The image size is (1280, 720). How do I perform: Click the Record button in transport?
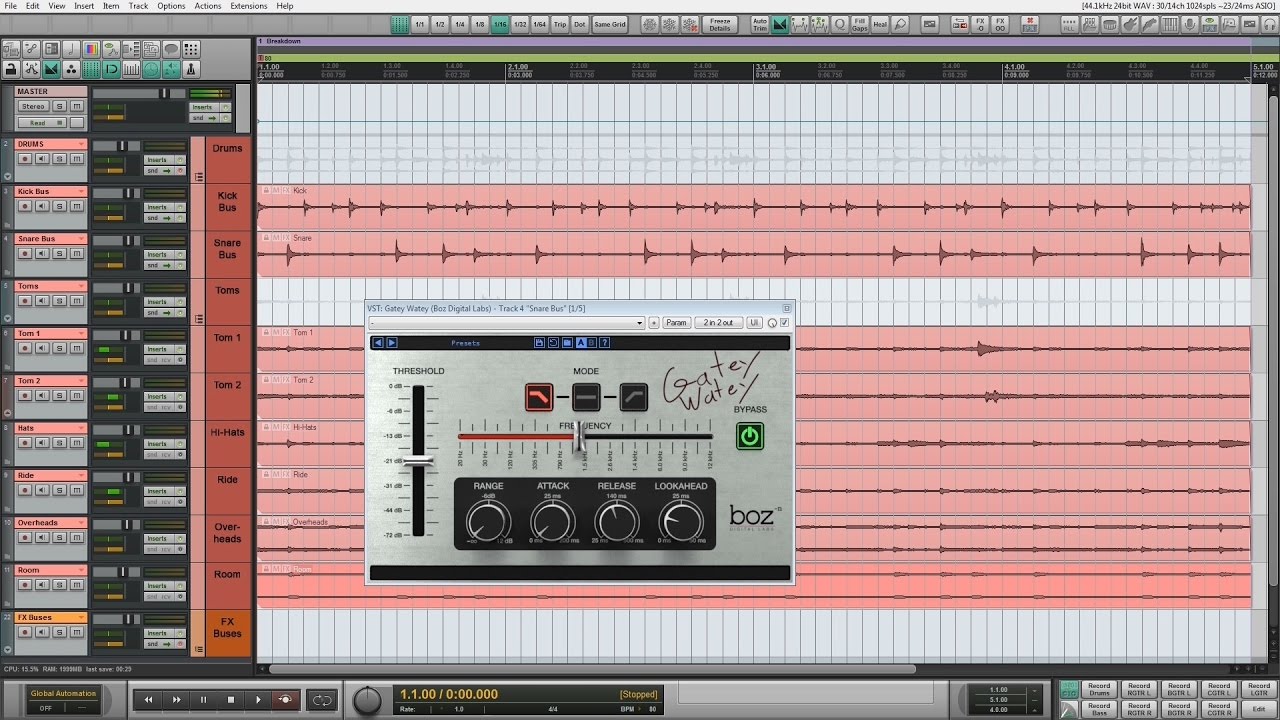coord(285,700)
